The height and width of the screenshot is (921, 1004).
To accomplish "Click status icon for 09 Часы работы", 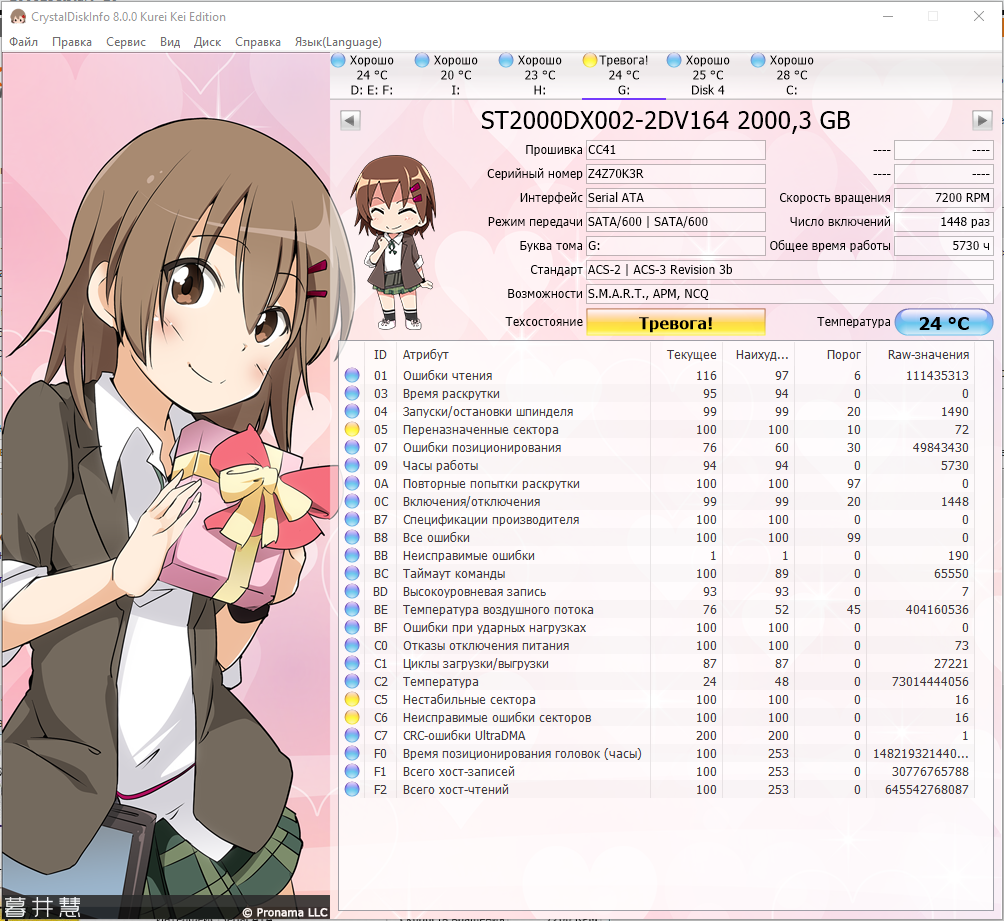I will pyautogui.click(x=352, y=466).
